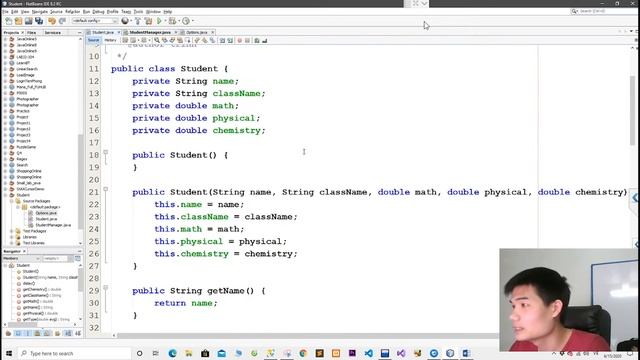Click the Redo toolbar icon
The height and width of the screenshot is (360, 640).
coord(62,21)
